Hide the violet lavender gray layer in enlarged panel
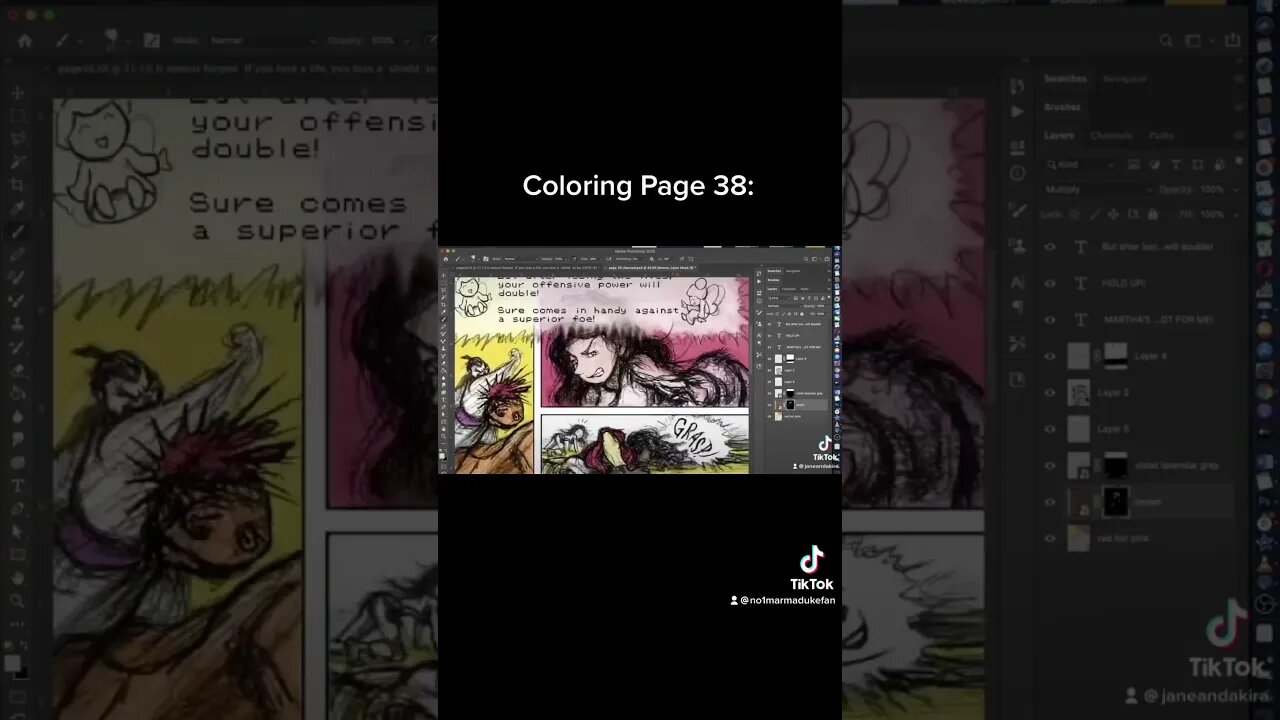Image resolution: width=1280 pixels, height=720 pixels. [1050, 466]
